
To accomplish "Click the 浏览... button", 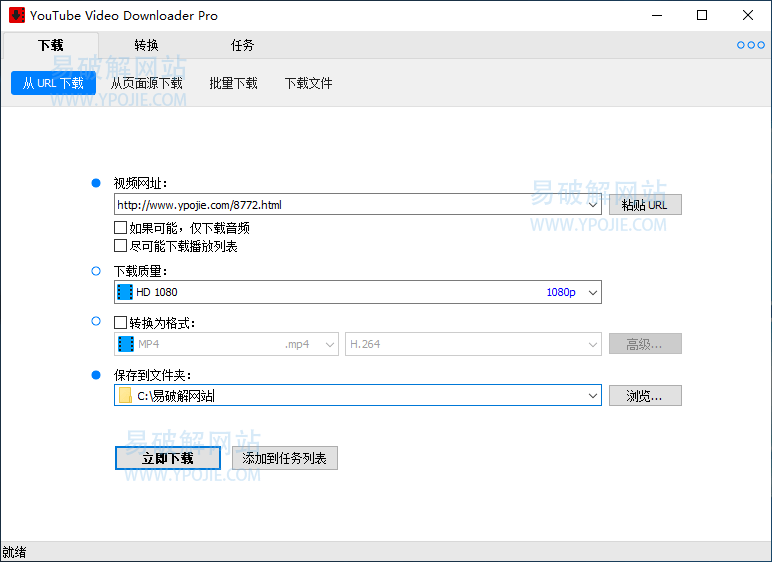I will (x=644, y=395).
